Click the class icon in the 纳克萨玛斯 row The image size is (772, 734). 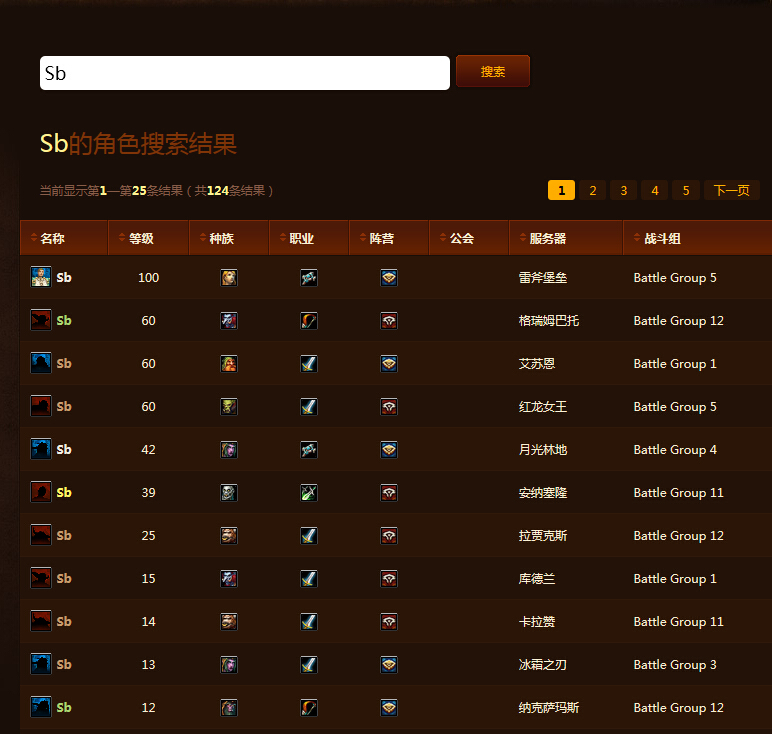pyautogui.click(x=309, y=708)
